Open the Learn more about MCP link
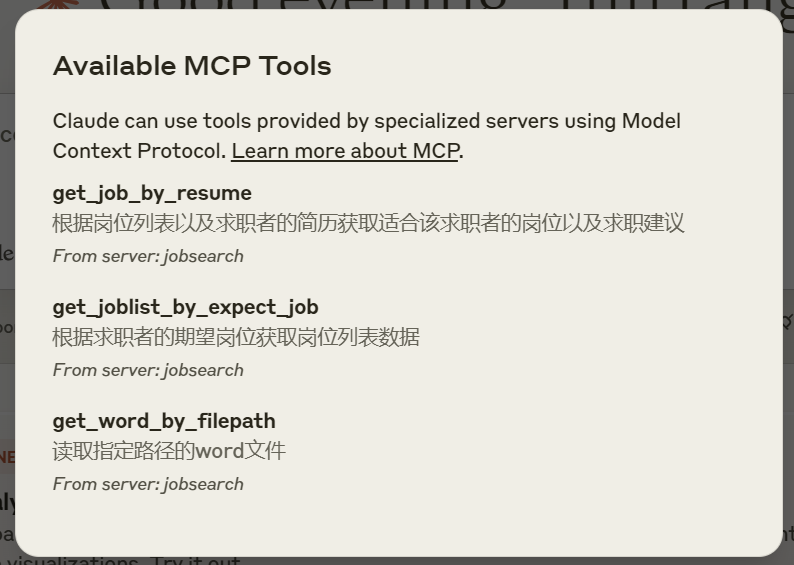Image resolution: width=794 pixels, height=565 pixels. tap(345, 151)
